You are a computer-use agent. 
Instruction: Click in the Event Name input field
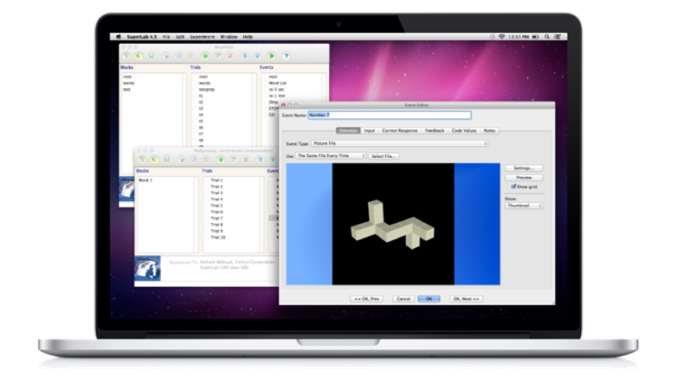[390, 115]
